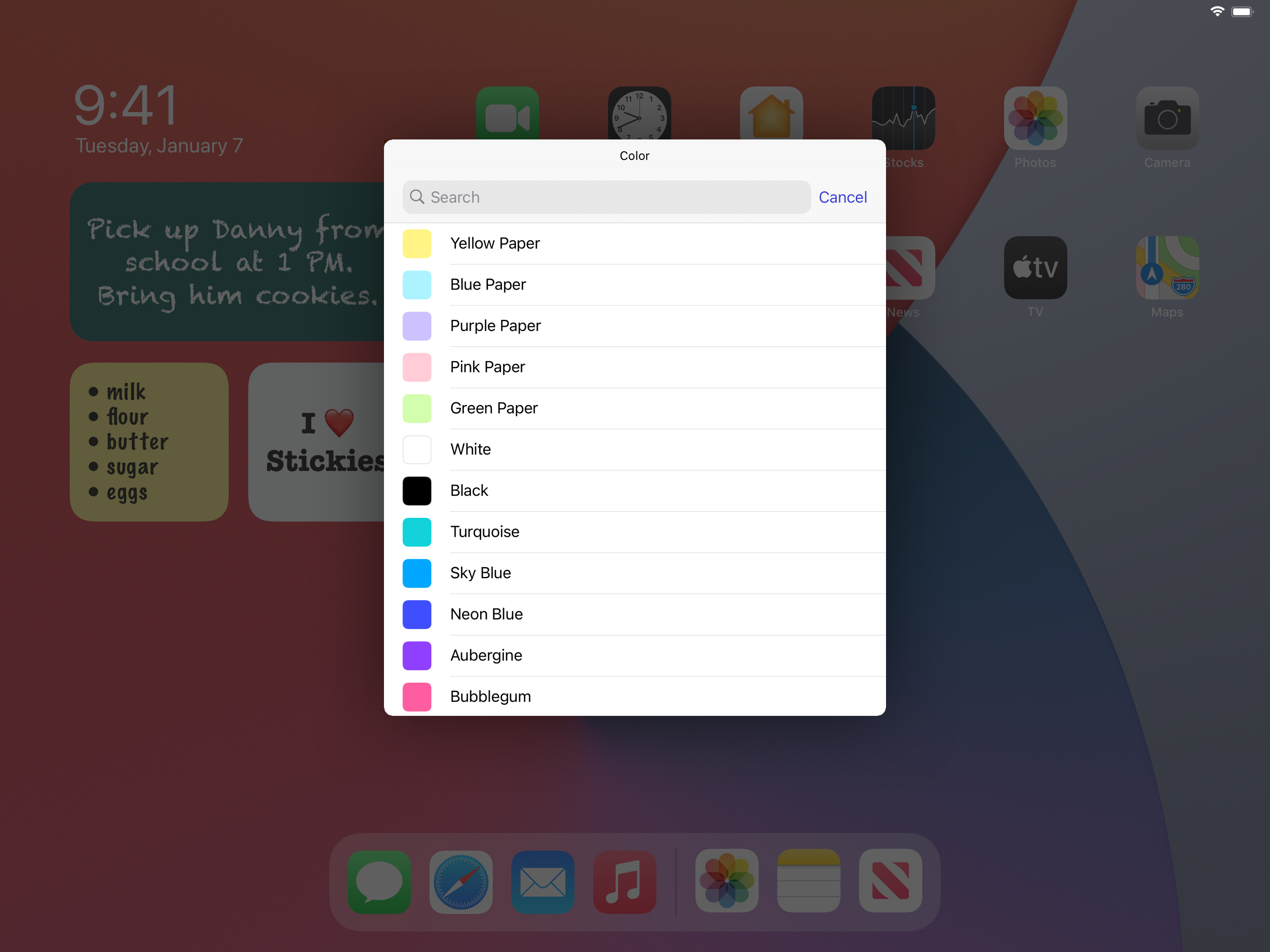The height and width of the screenshot is (952, 1270).
Task: Choose the Black color swatch
Action: point(417,491)
